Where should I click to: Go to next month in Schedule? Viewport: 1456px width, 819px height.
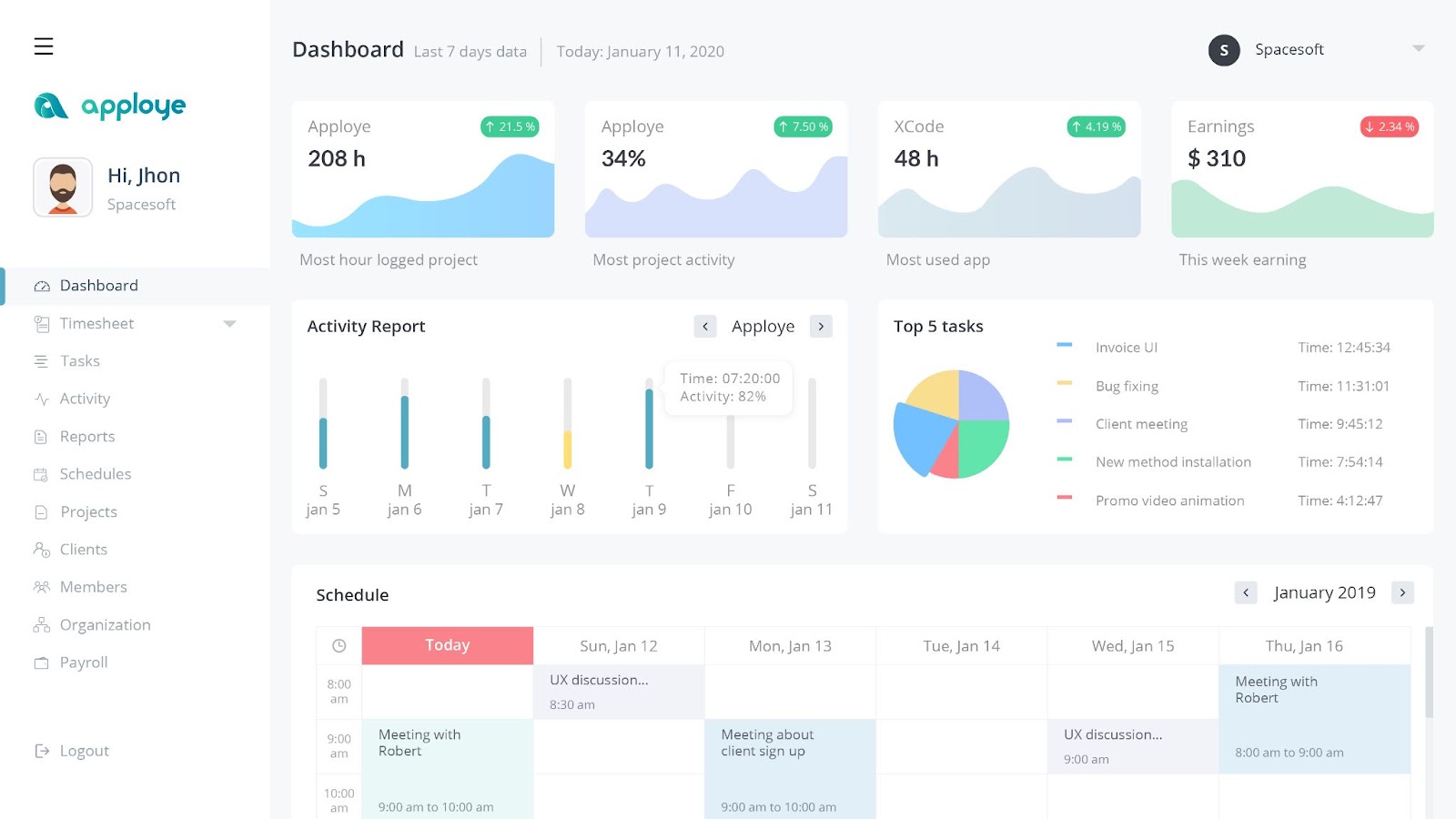coord(1402,592)
